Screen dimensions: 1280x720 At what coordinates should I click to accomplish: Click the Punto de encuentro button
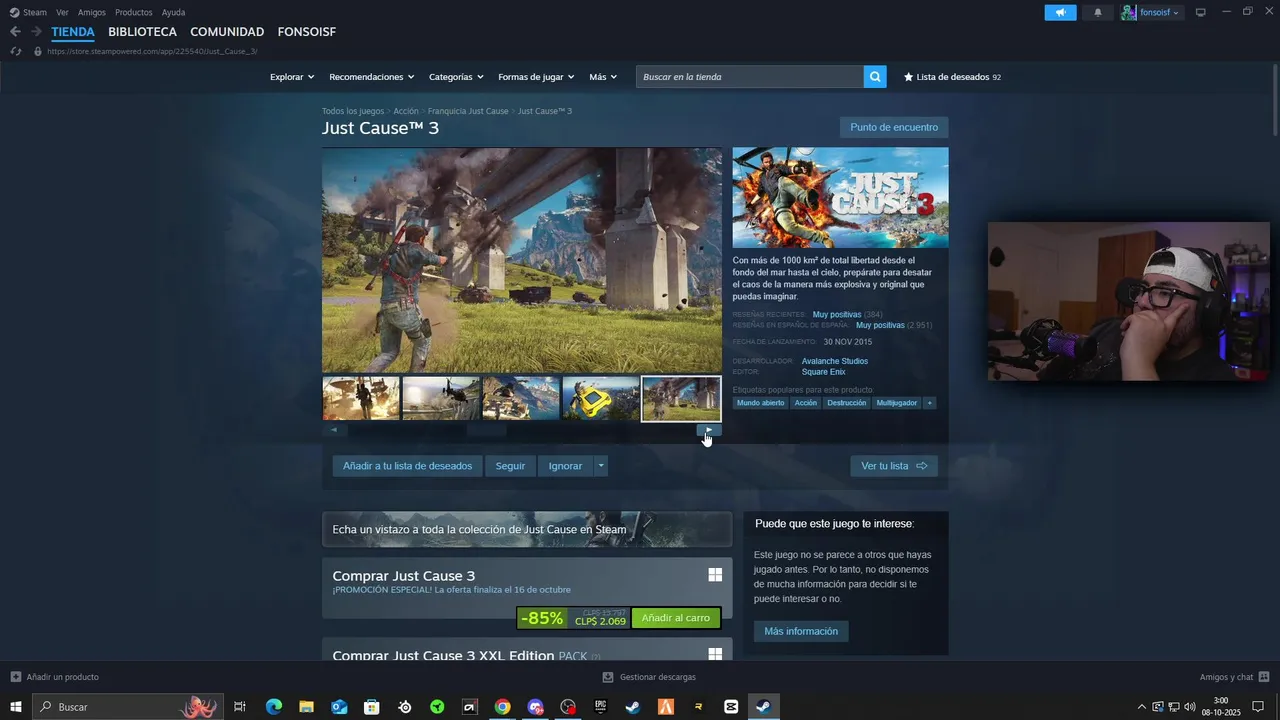coord(894,127)
